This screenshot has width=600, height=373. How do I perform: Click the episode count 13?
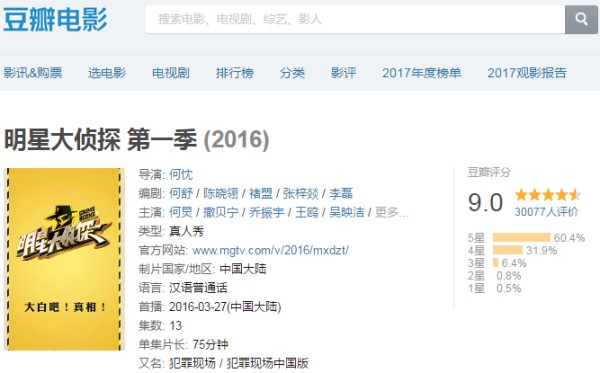[x=176, y=326]
